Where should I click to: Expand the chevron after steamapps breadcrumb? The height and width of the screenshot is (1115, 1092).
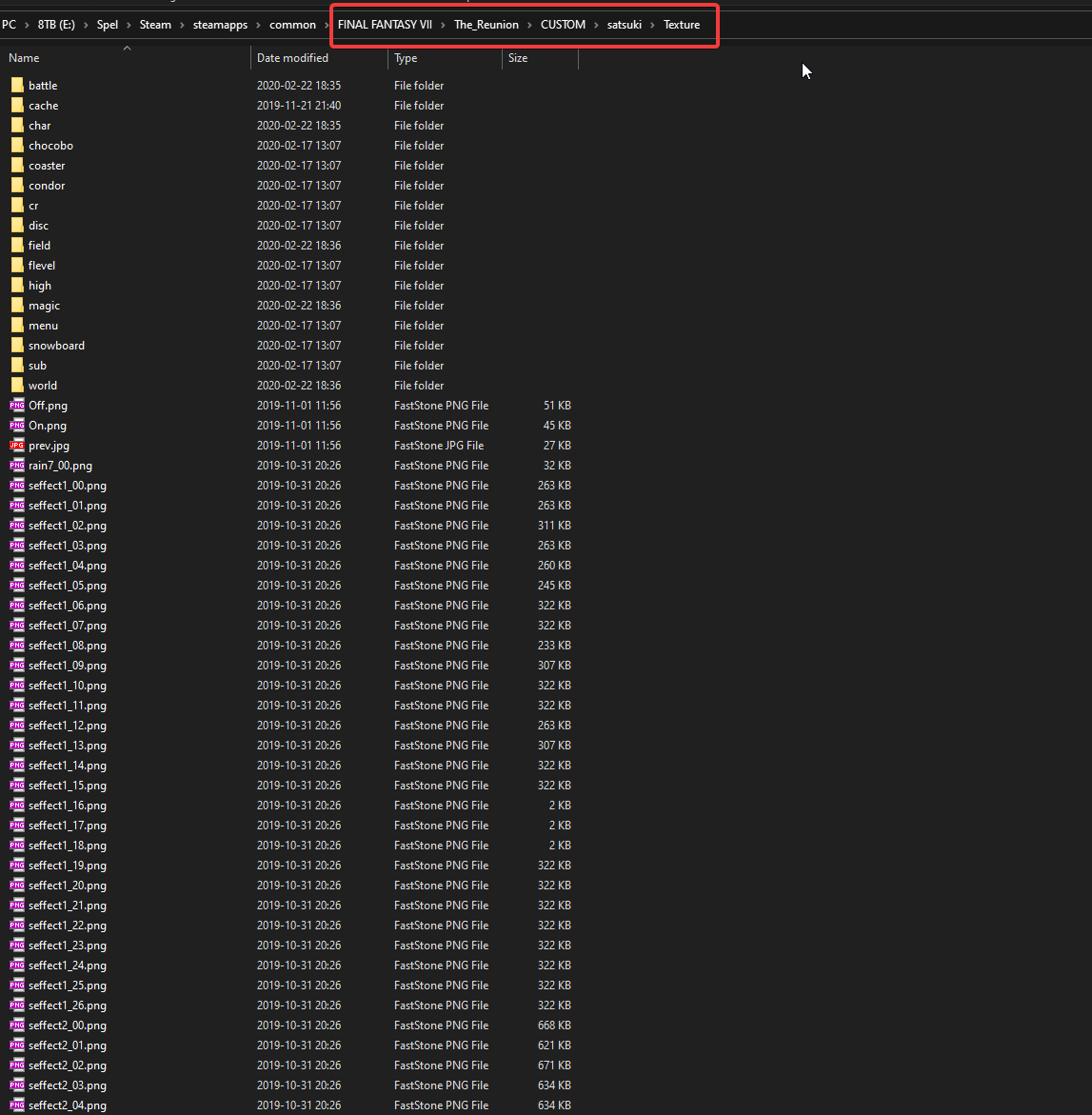tap(259, 25)
